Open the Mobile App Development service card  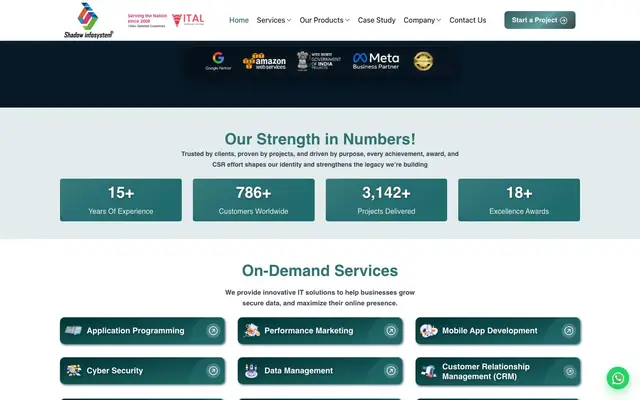click(x=498, y=331)
